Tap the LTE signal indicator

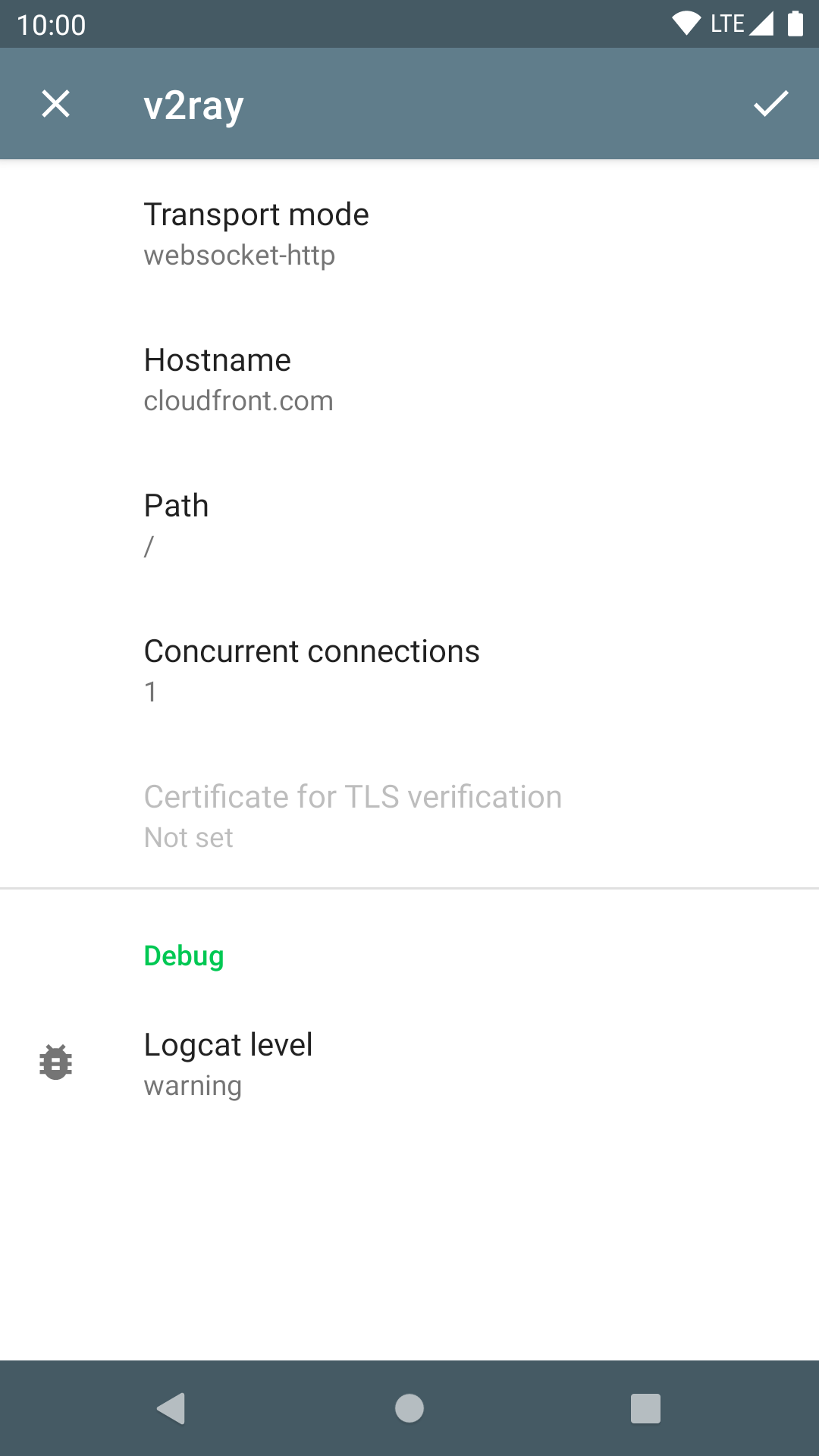click(741, 24)
